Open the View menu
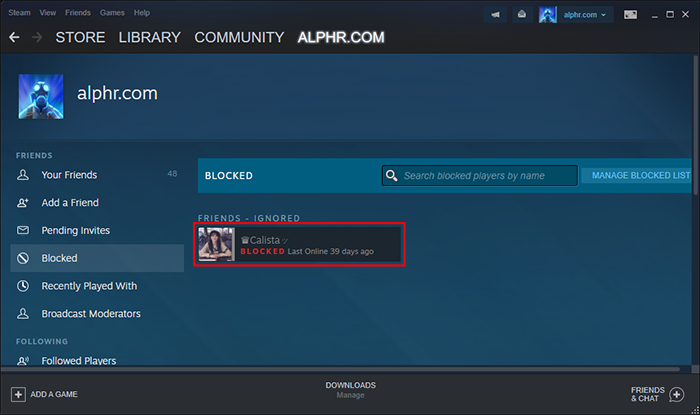Viewport: 700px width, 415px height. pyautogui.click(x=47, y=12)
